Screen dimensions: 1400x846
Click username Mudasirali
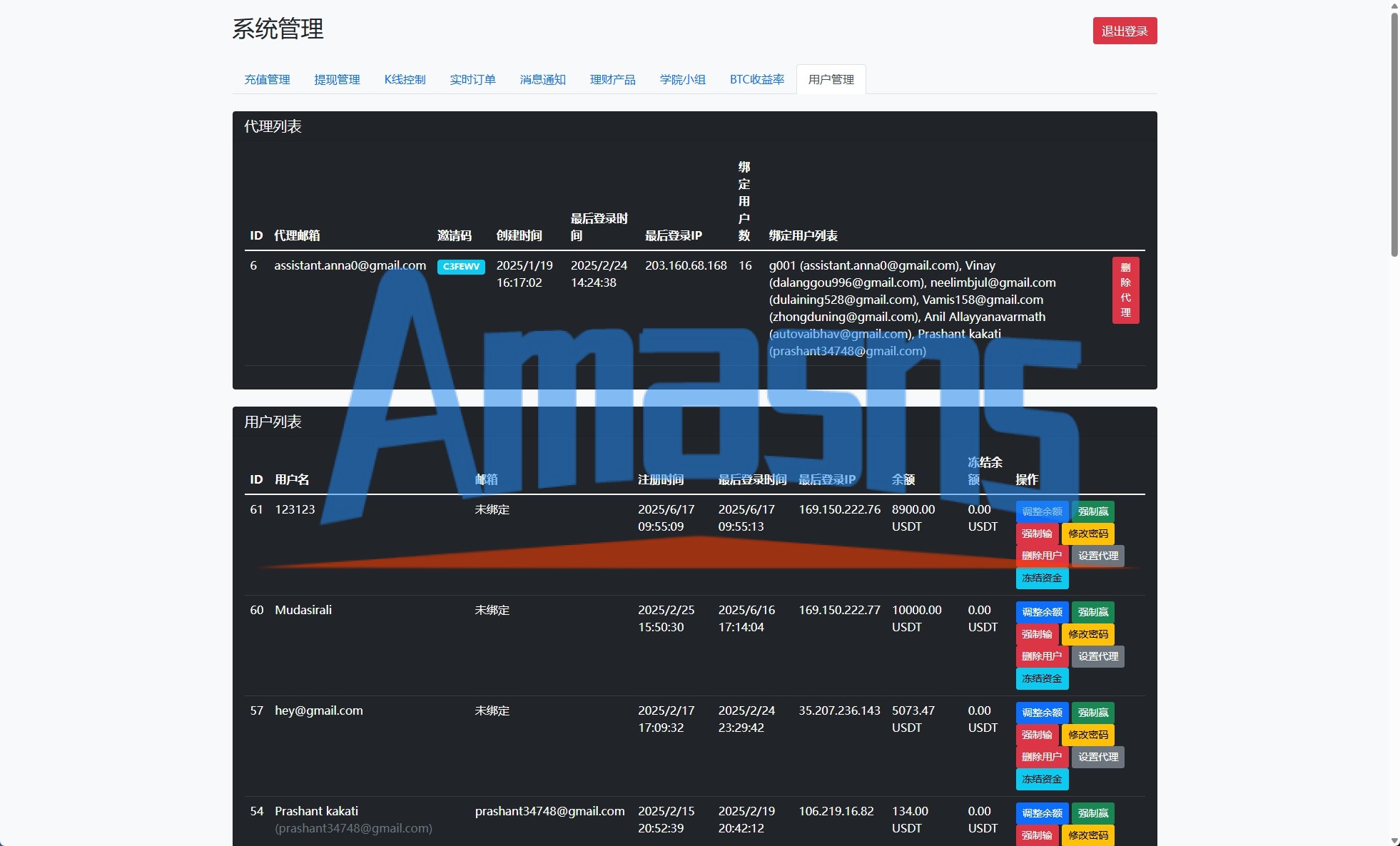[x=303, y=610]
